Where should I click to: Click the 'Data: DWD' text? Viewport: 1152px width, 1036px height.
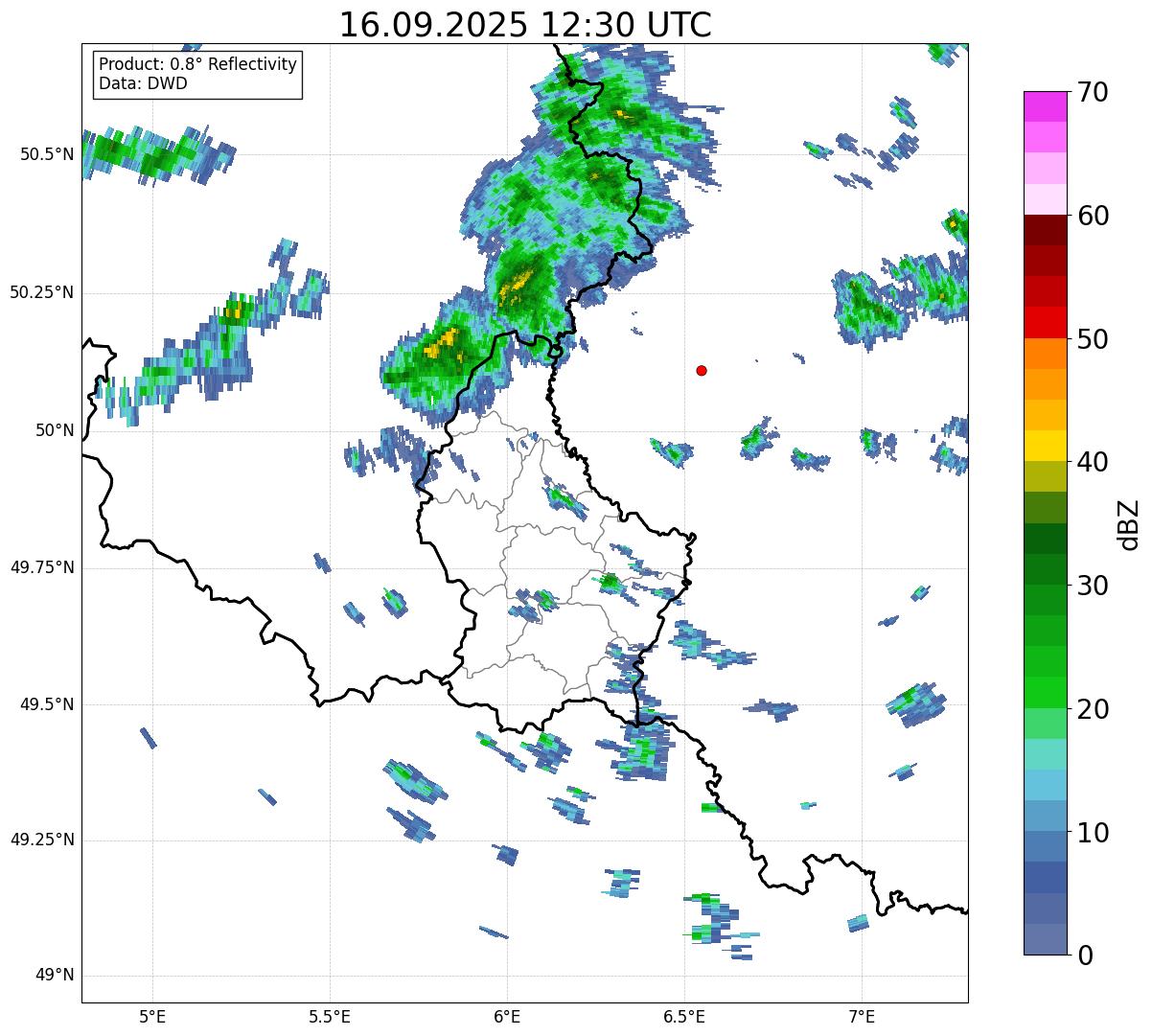point(143,83)
